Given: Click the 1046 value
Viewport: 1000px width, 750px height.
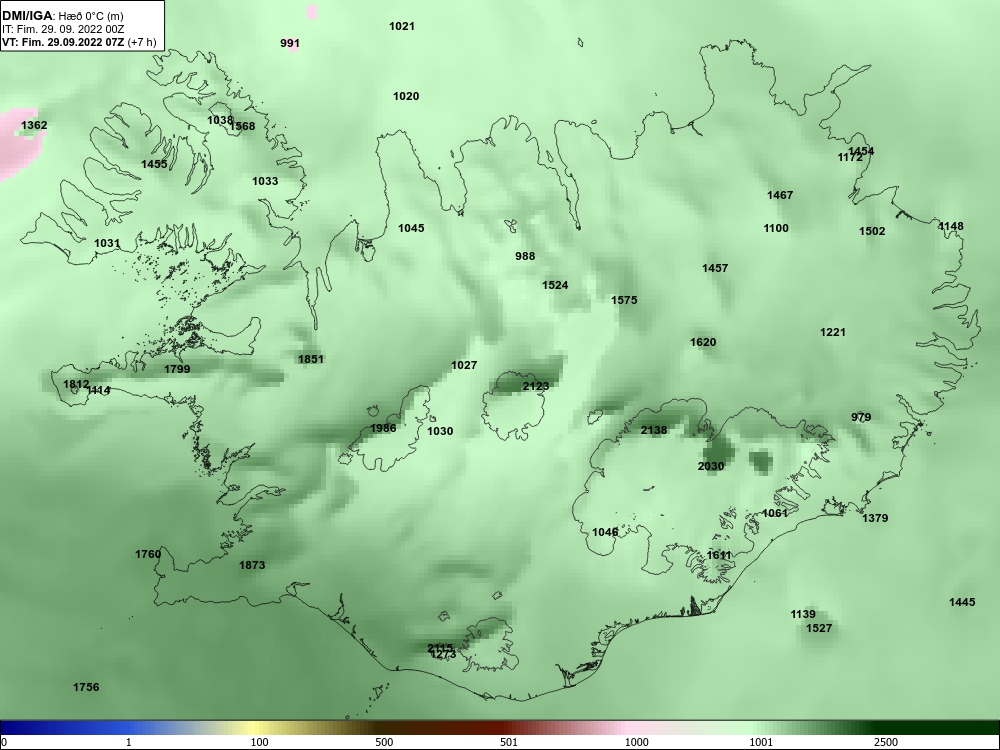Looking at the screenshot, I should (x=605, y=533).
